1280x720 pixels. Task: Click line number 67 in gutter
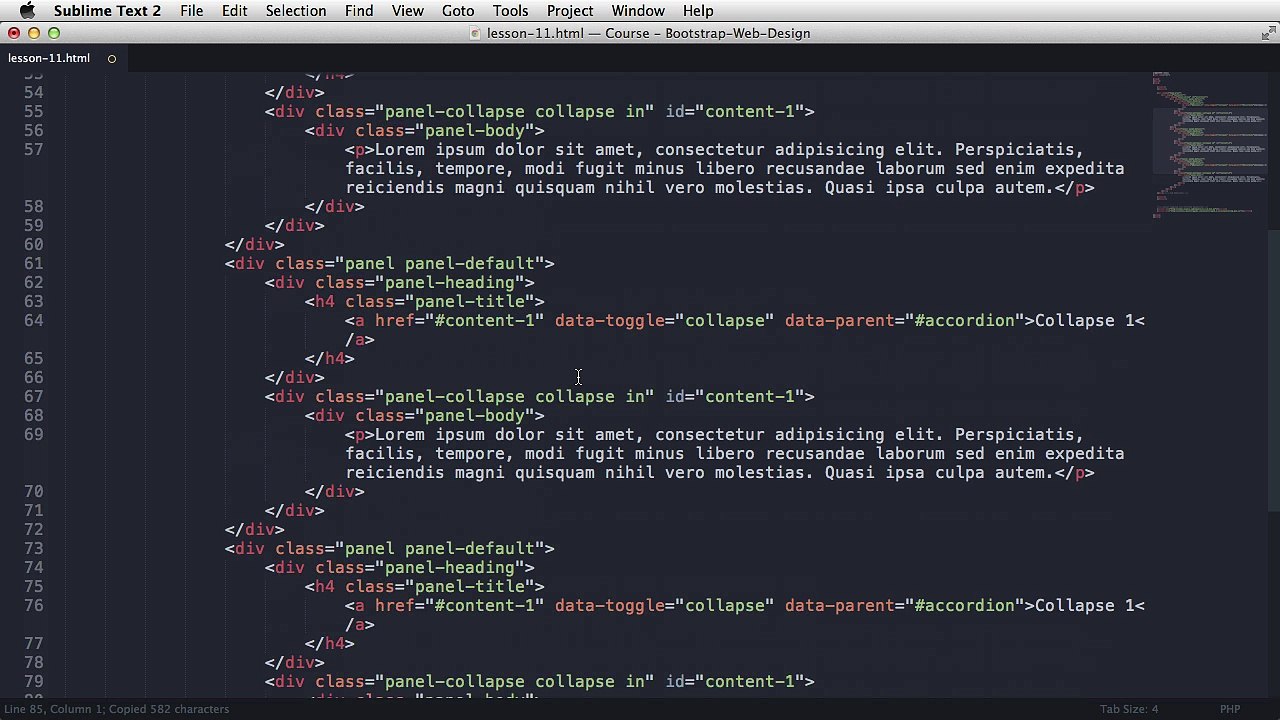[x=33, y=397]
